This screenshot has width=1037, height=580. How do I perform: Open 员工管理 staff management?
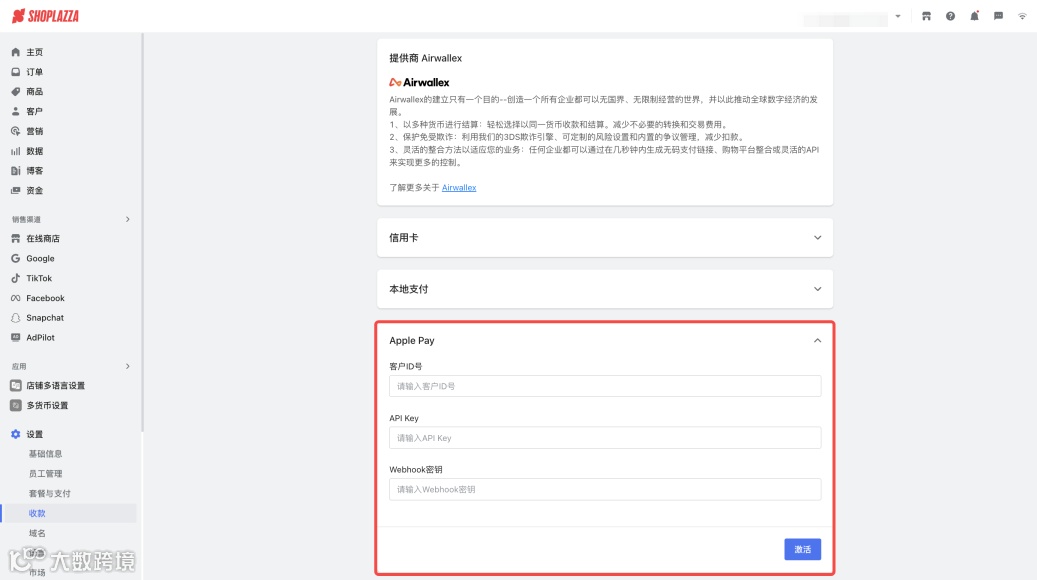point(46,474)
